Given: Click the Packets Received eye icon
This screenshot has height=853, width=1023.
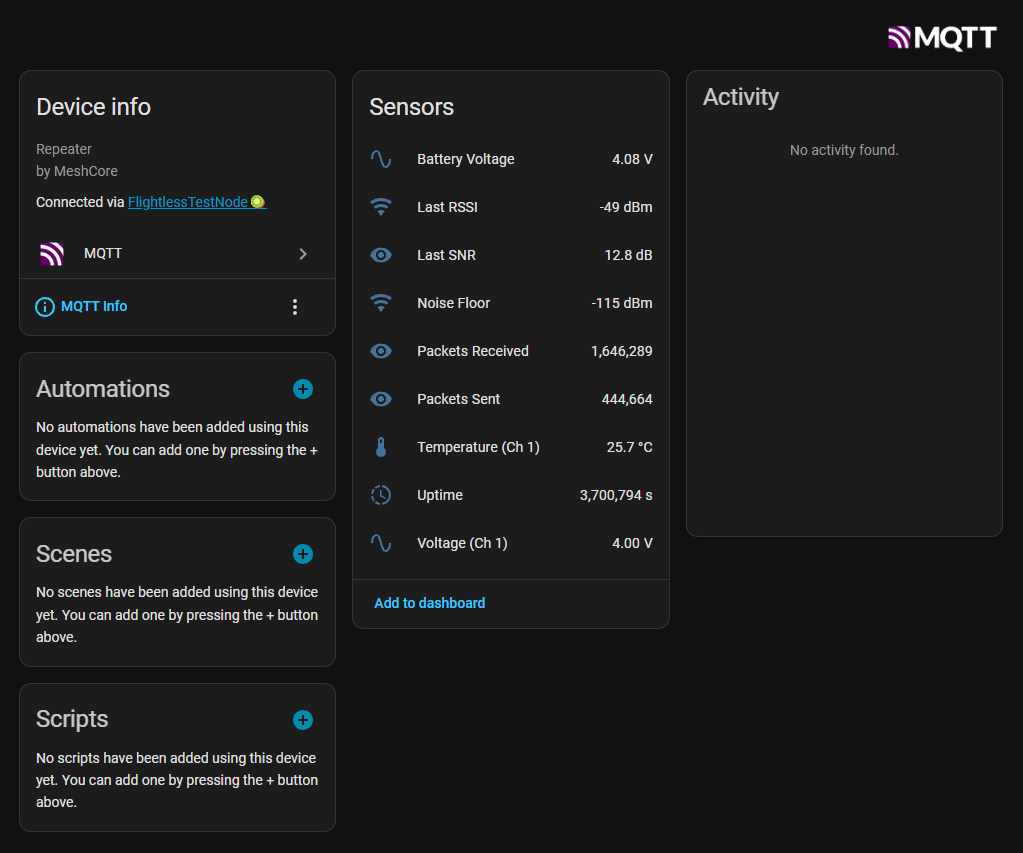Looking at the screenshot, I should (381, 351).
